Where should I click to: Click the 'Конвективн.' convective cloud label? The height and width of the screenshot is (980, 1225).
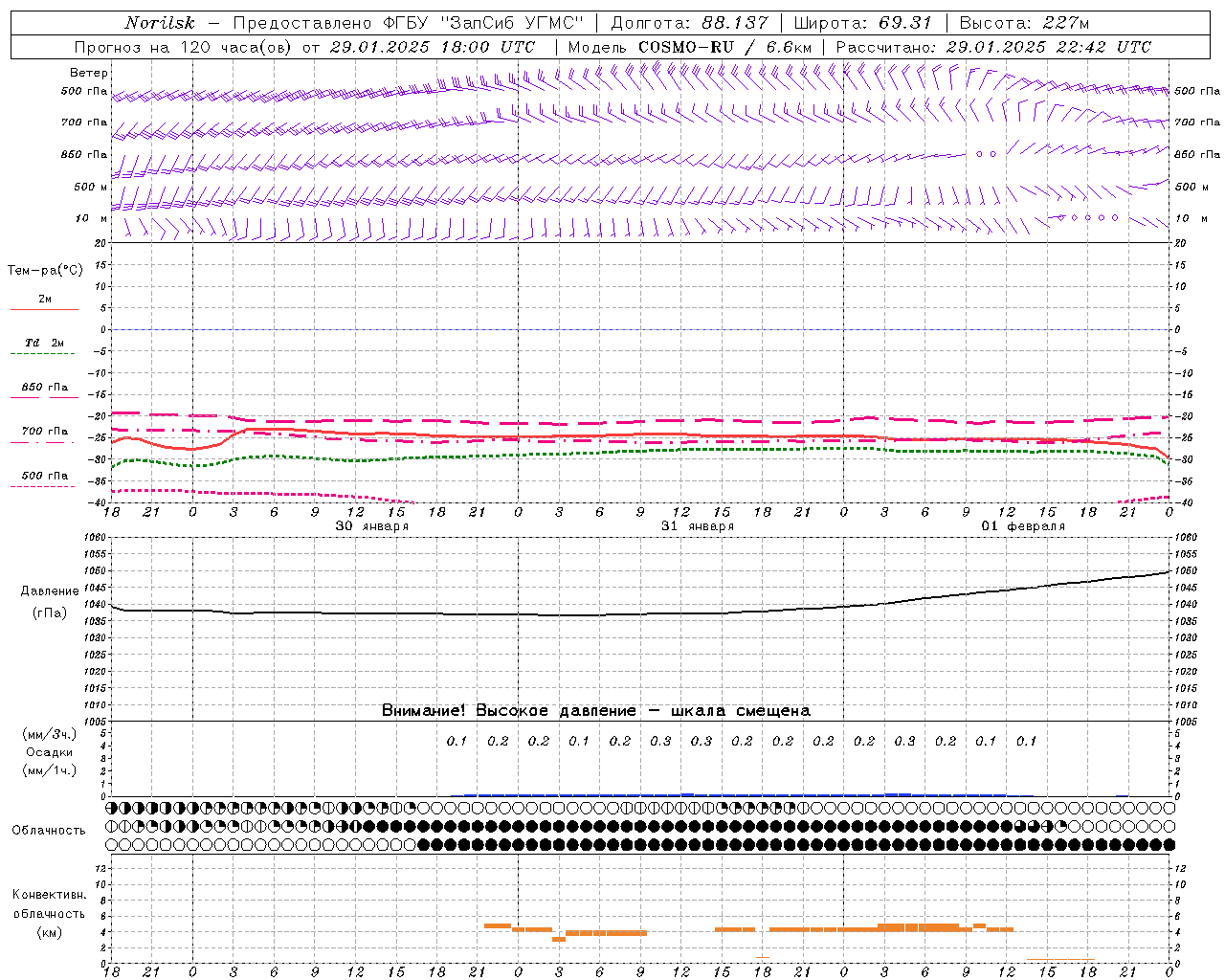50,895
